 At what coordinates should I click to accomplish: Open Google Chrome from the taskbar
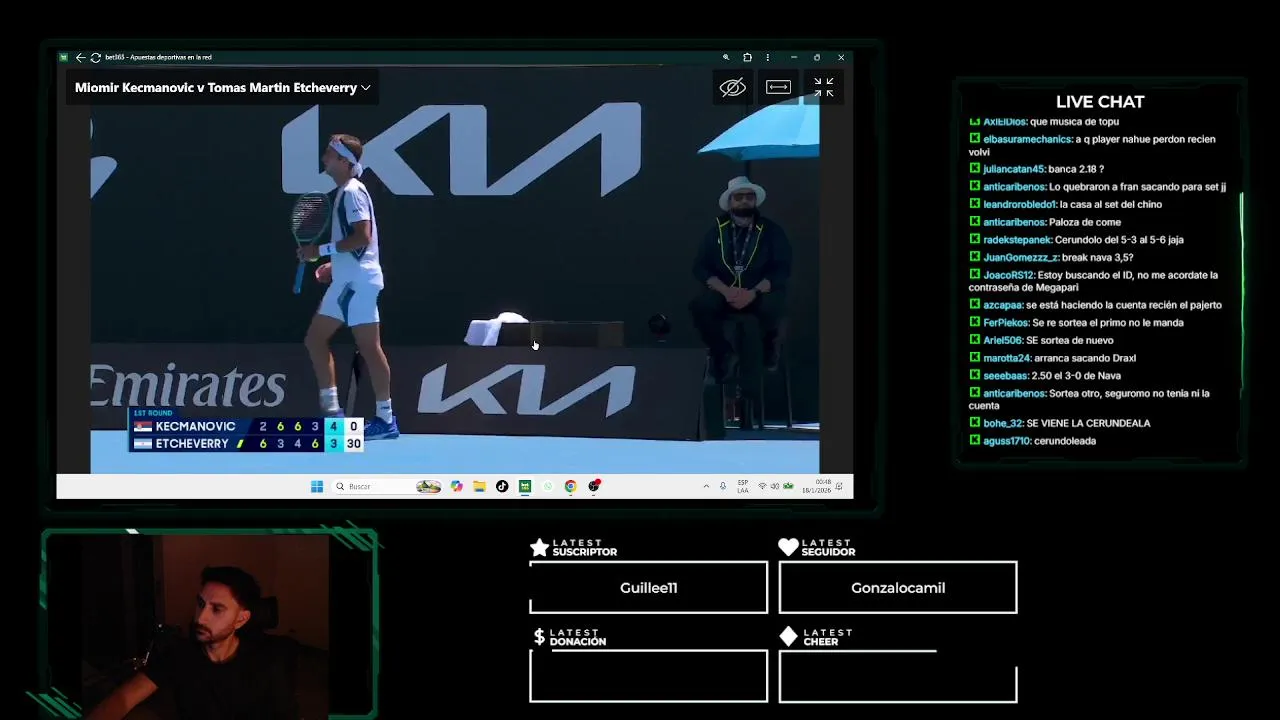pos(570,486)
